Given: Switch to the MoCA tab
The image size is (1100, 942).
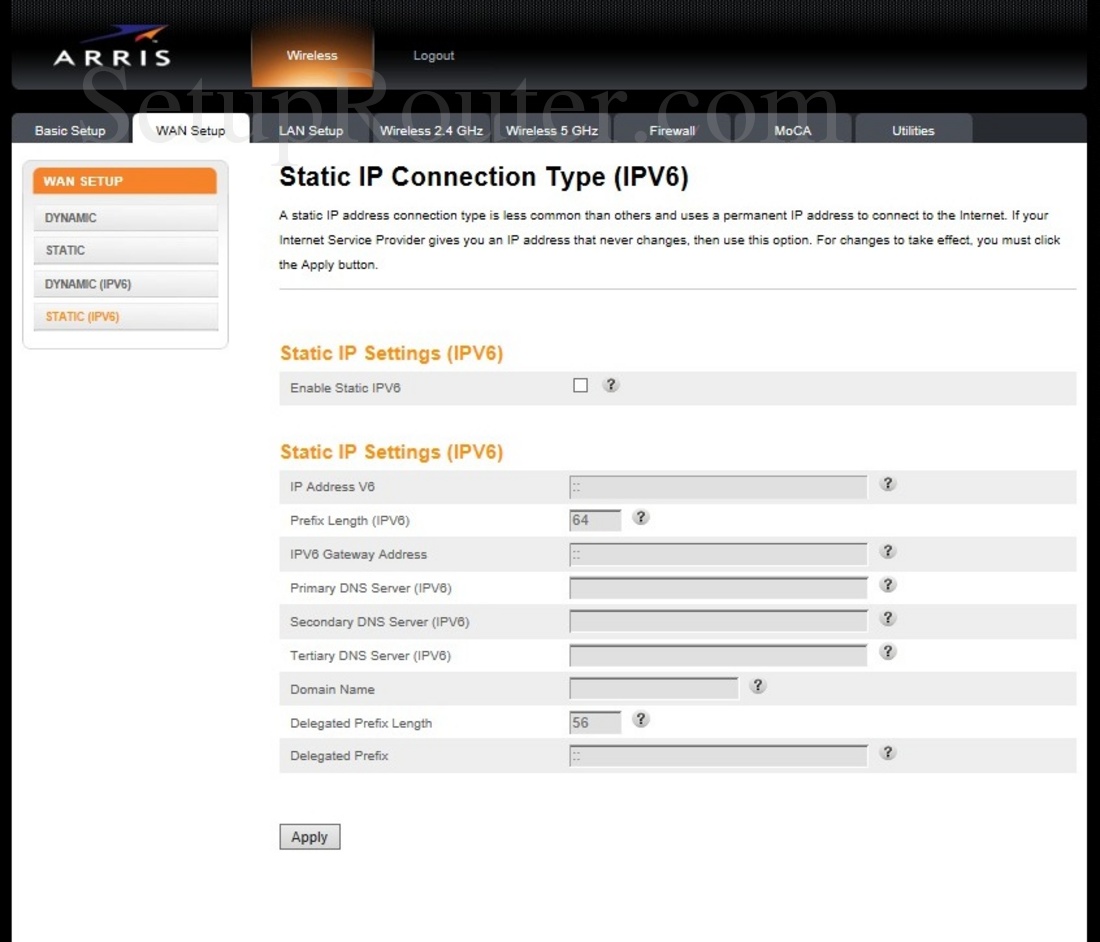Looking at the screenshot, I should tap(793, 130).
